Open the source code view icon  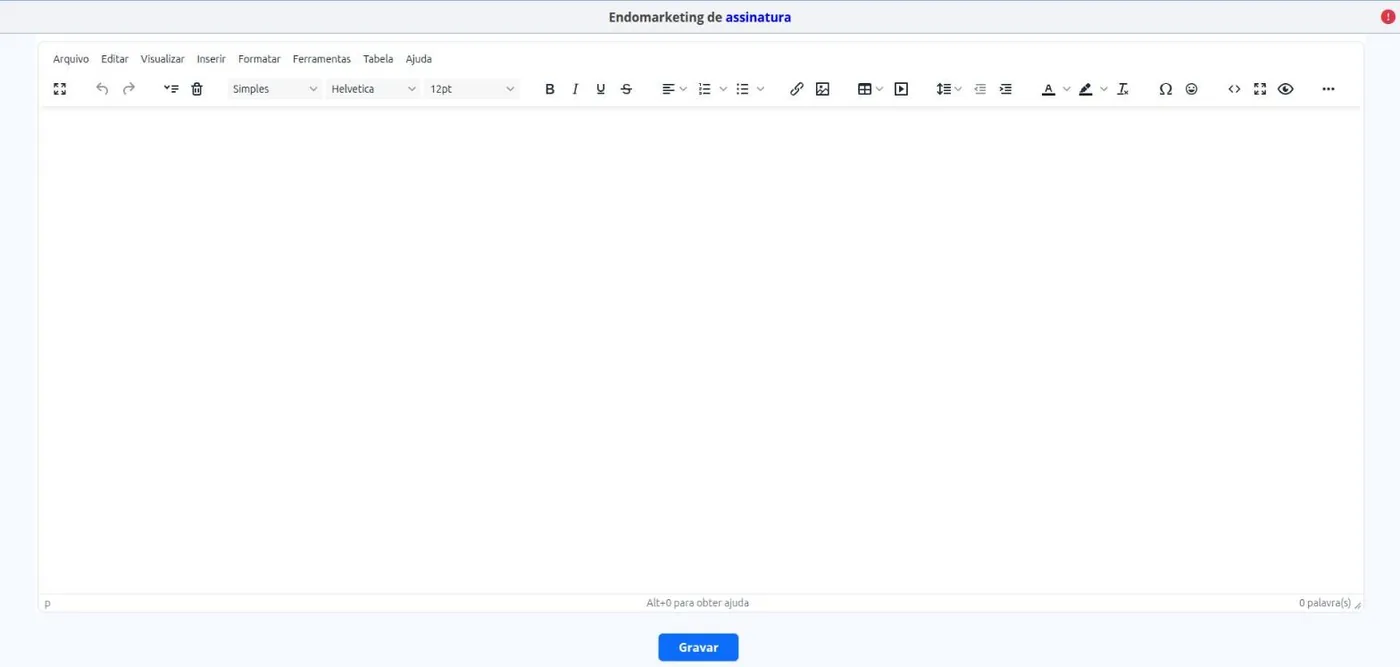coord(1234,89)
